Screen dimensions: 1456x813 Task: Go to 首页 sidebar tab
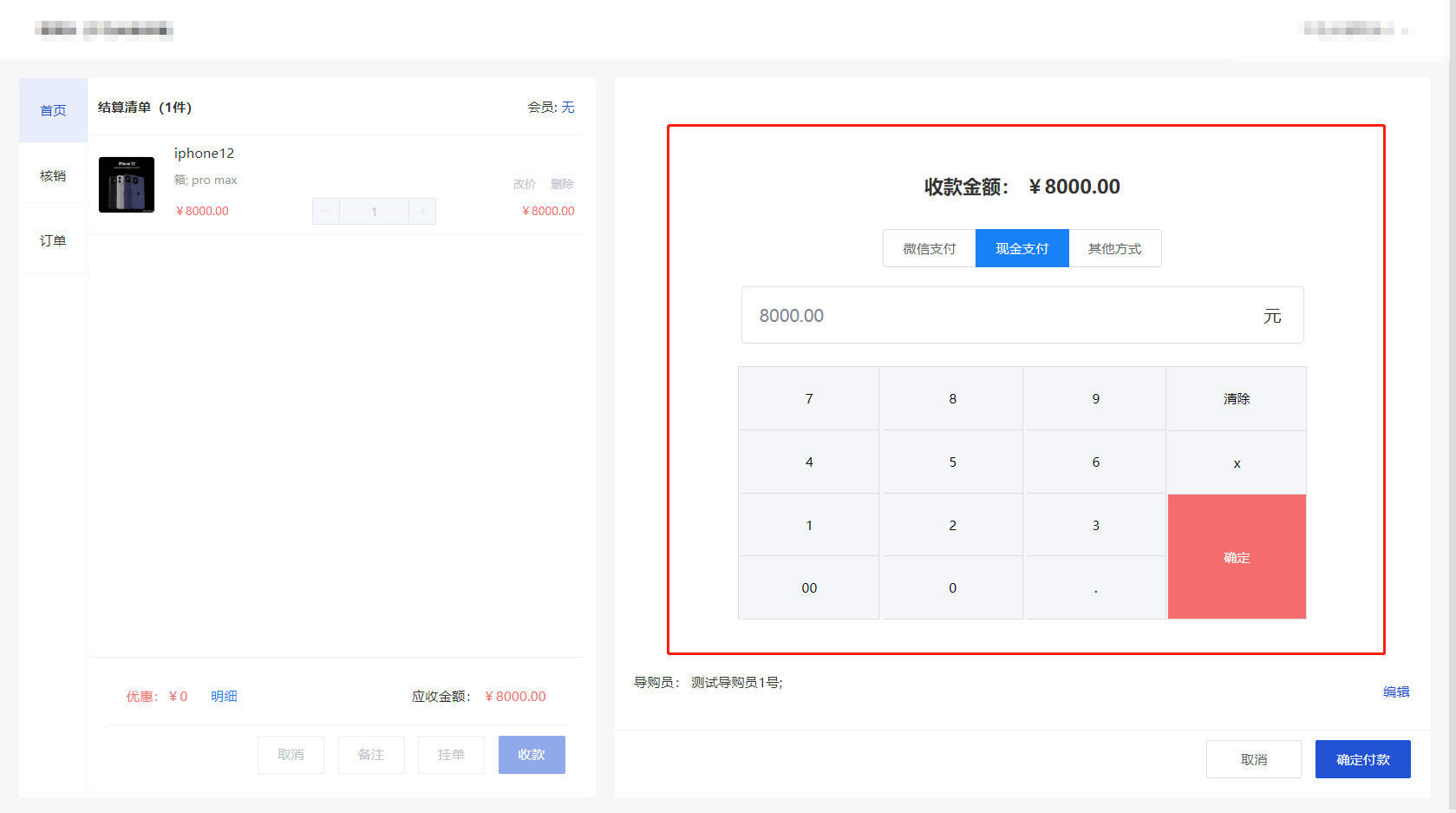pyautogui.click(x=53, y=111)
